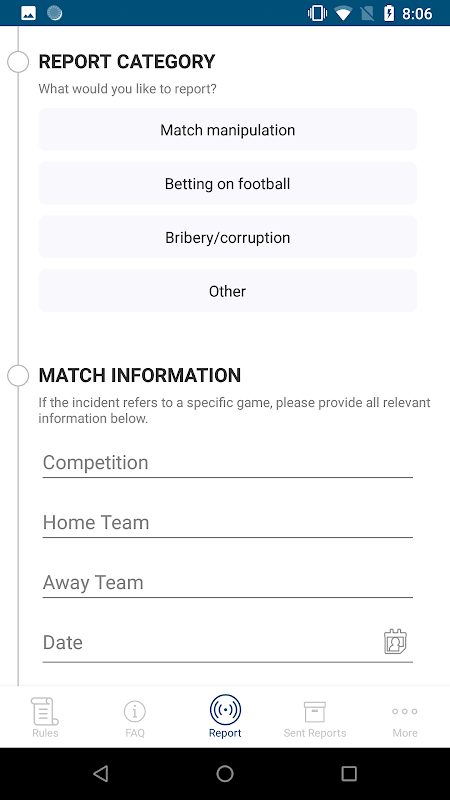Open the calendar icon in Date field

pos(395,642)
